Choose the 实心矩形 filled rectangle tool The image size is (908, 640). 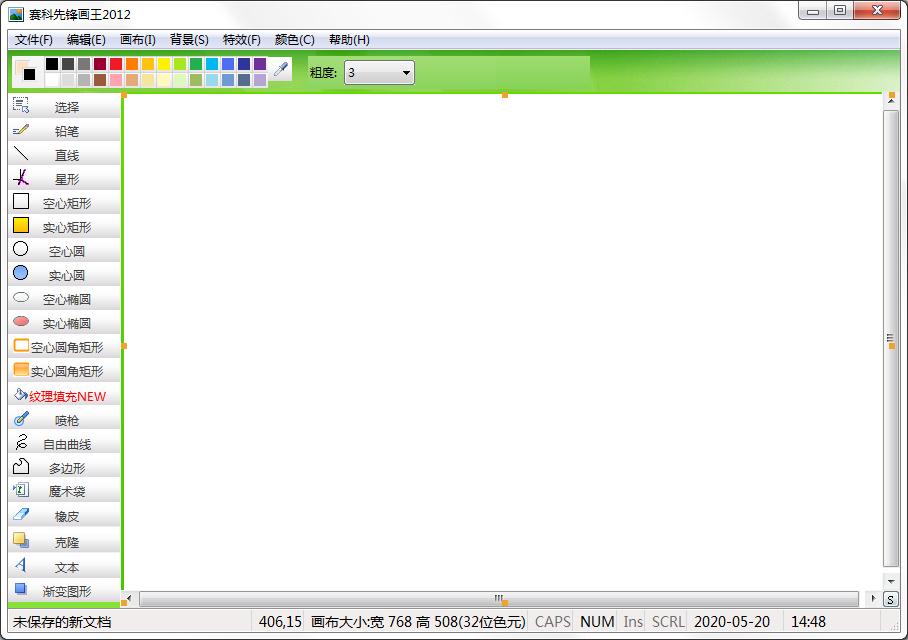coord(64,227)
